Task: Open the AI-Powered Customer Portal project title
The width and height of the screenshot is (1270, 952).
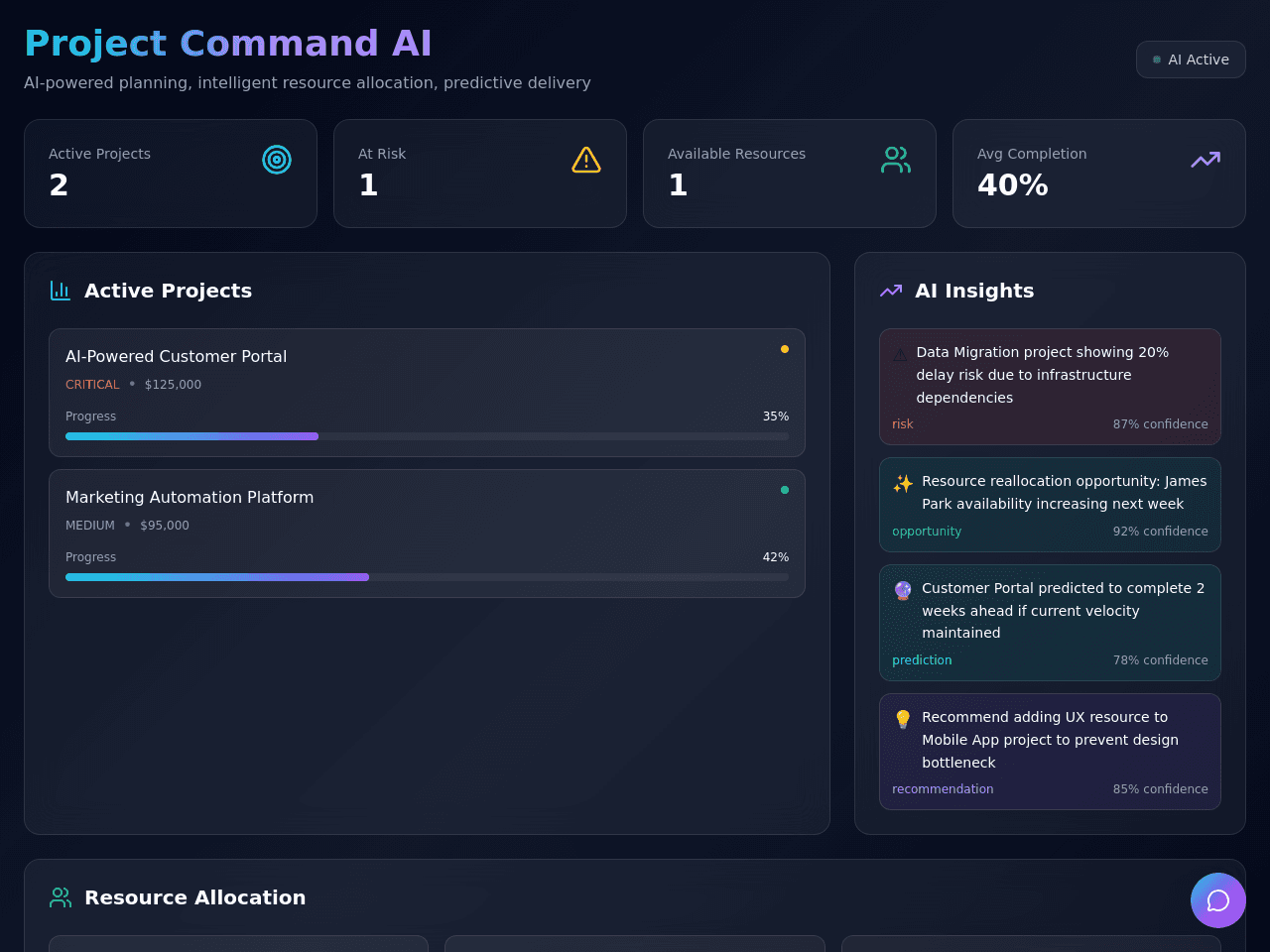Action: pos(176,356)
